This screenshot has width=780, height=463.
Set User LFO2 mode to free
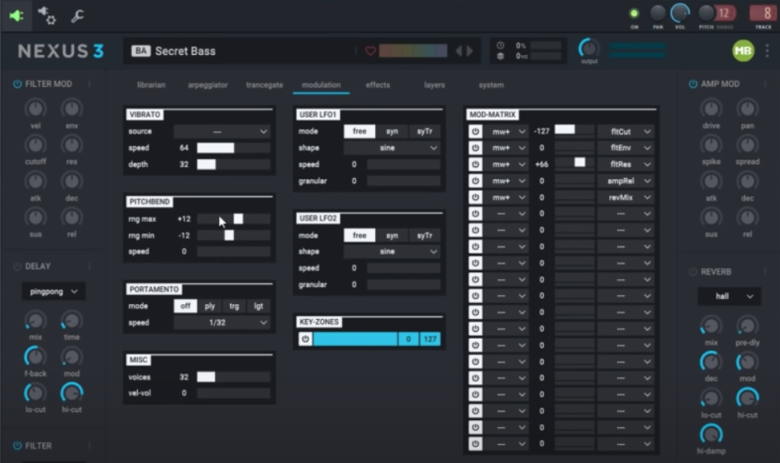click(359, 235)
